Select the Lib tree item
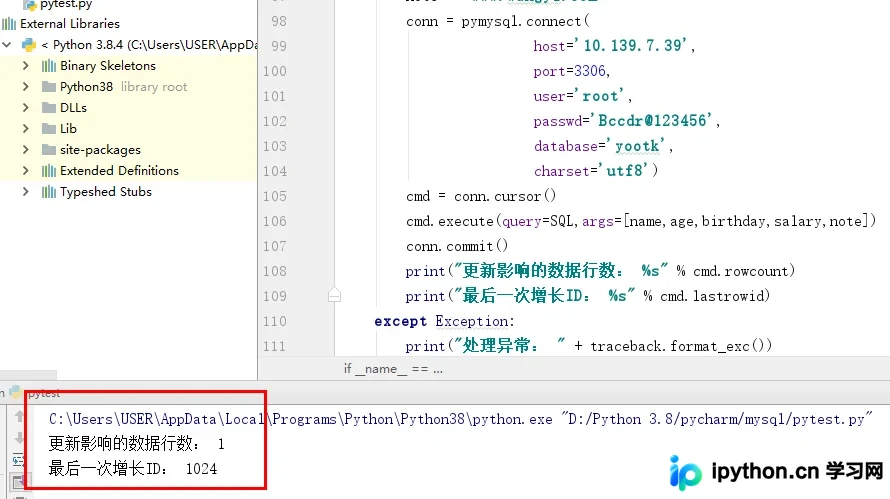The width and height of the screenshot is (890, 499). [x=68, y=129]
